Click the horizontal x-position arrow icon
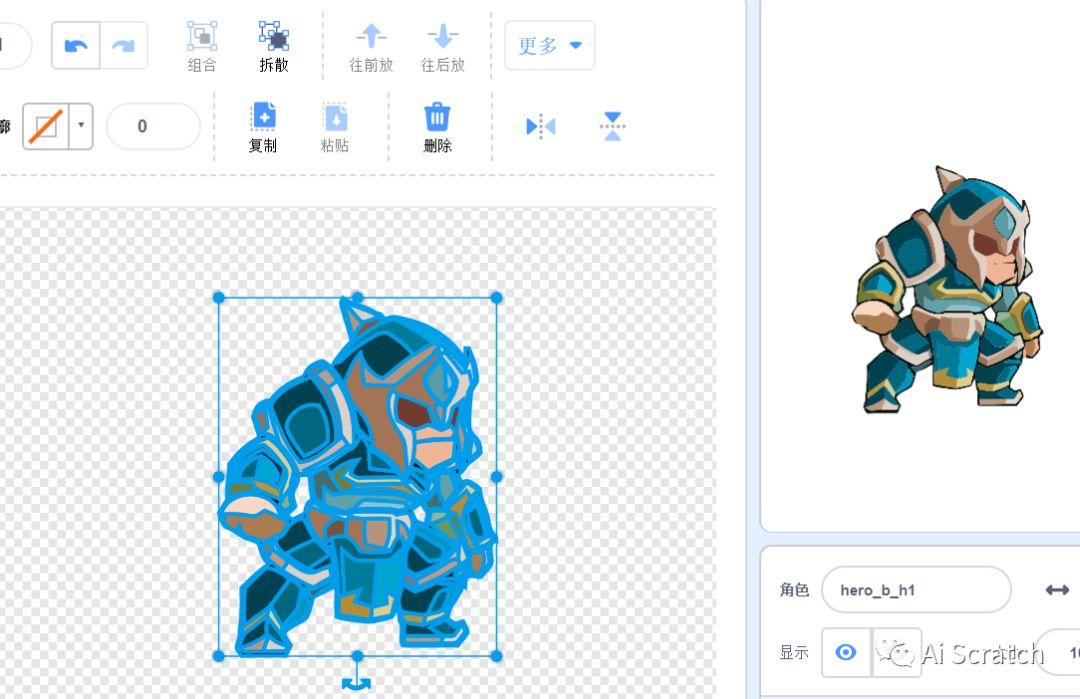The width and height of the screenshot is (1080, 699). point(1057,590)
